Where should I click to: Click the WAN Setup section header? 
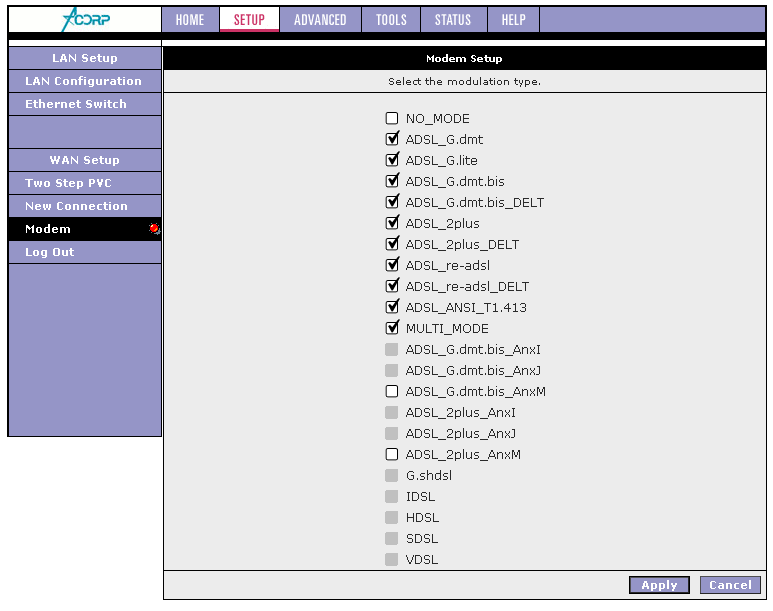pos(85,160)
